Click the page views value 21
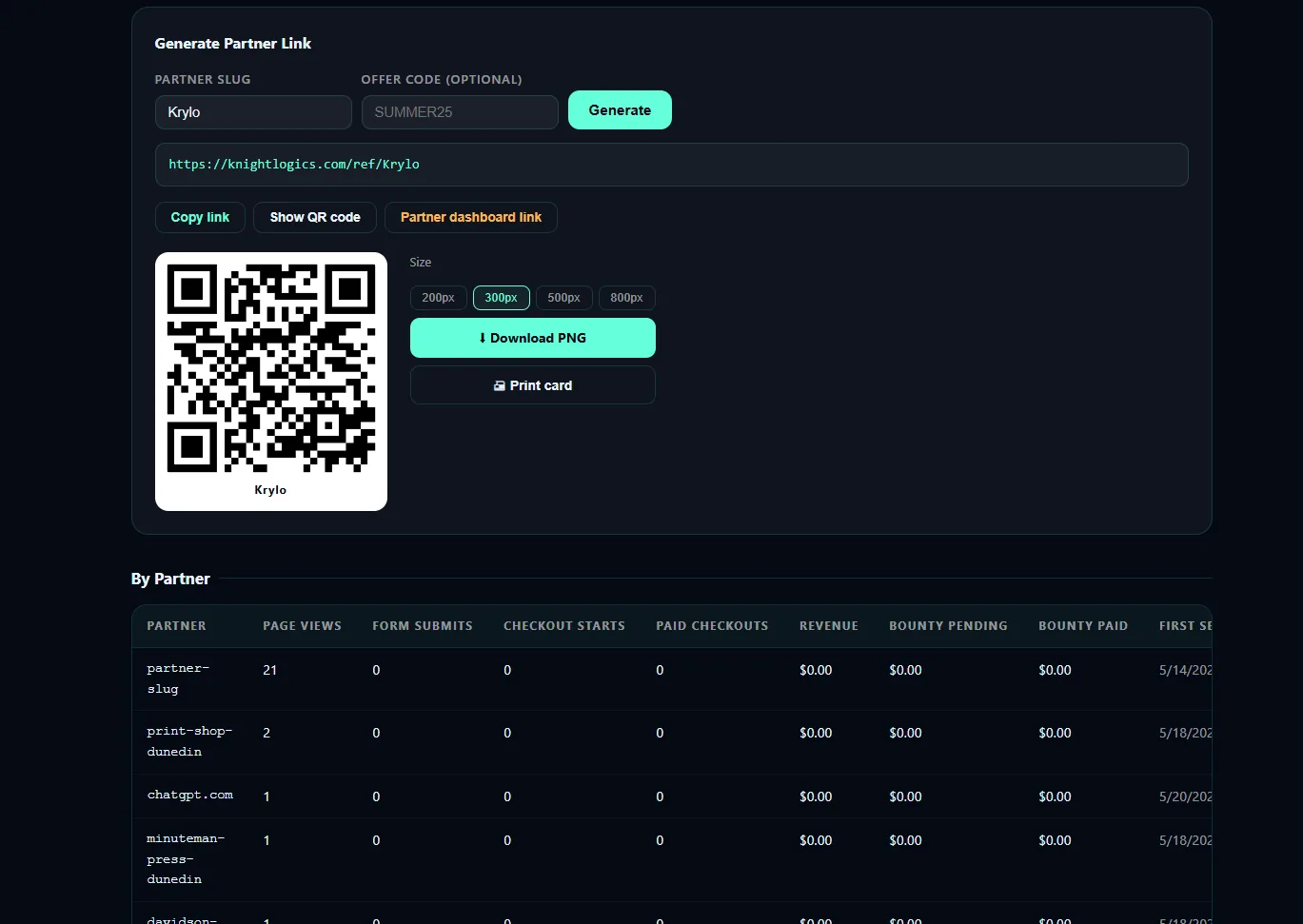1303x924 pixels. coord(270,670)
